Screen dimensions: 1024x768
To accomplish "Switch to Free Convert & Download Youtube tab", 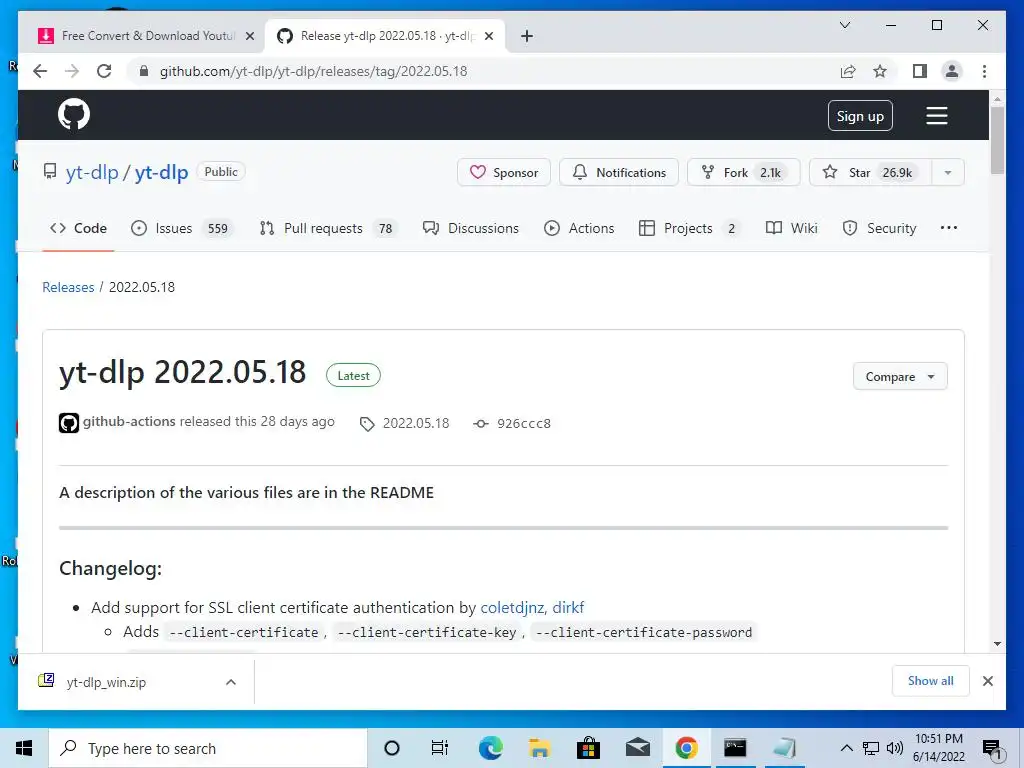I will click(x=144, y=36).
